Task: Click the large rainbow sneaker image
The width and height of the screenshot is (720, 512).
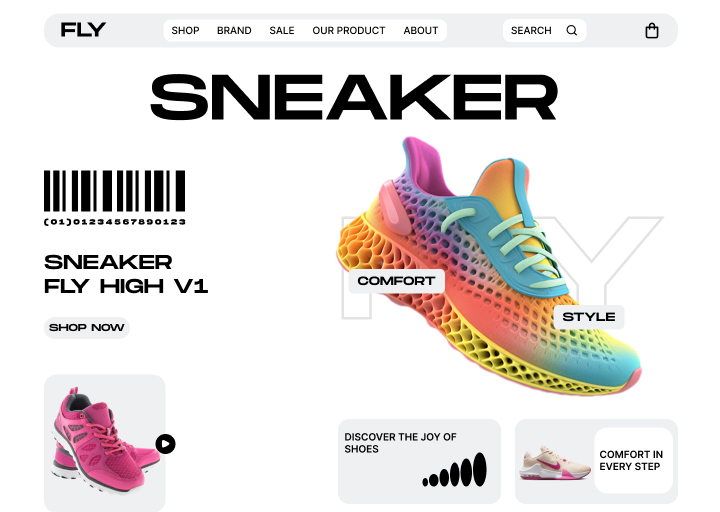Action: tap(489, 266)
